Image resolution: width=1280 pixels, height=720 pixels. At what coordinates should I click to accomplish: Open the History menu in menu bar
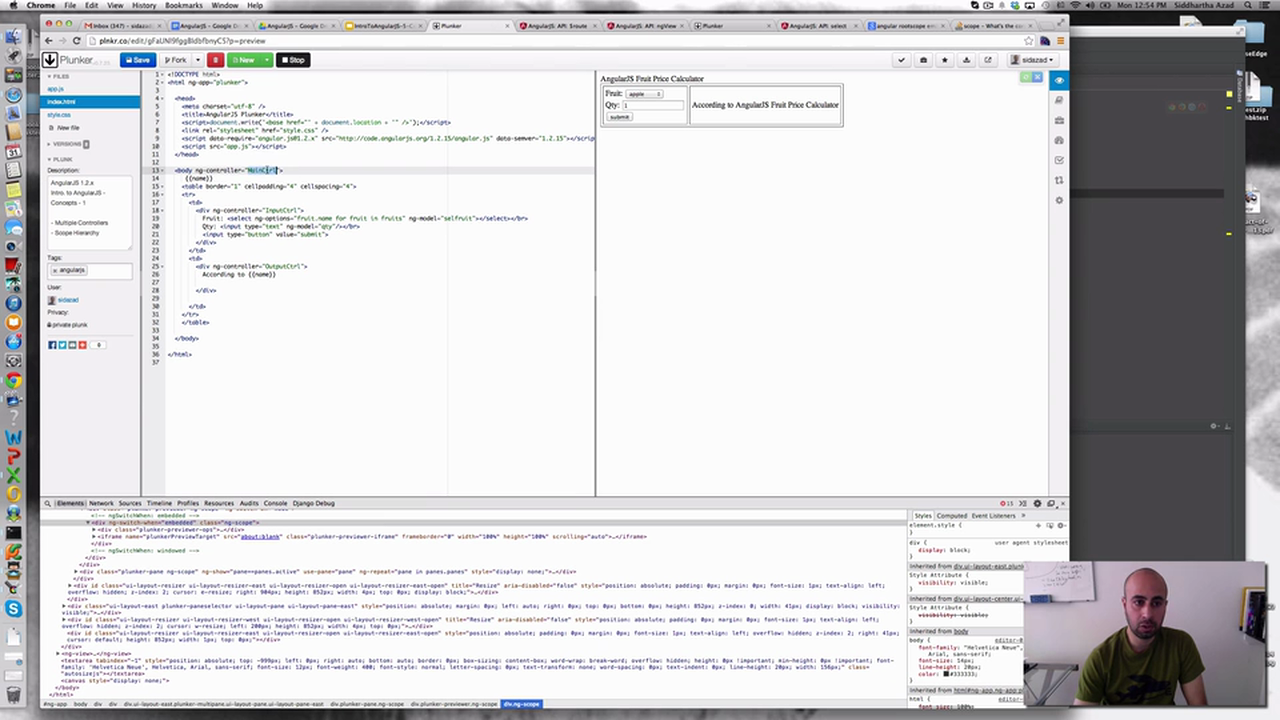pyautogui.click(x=144, y=5)
